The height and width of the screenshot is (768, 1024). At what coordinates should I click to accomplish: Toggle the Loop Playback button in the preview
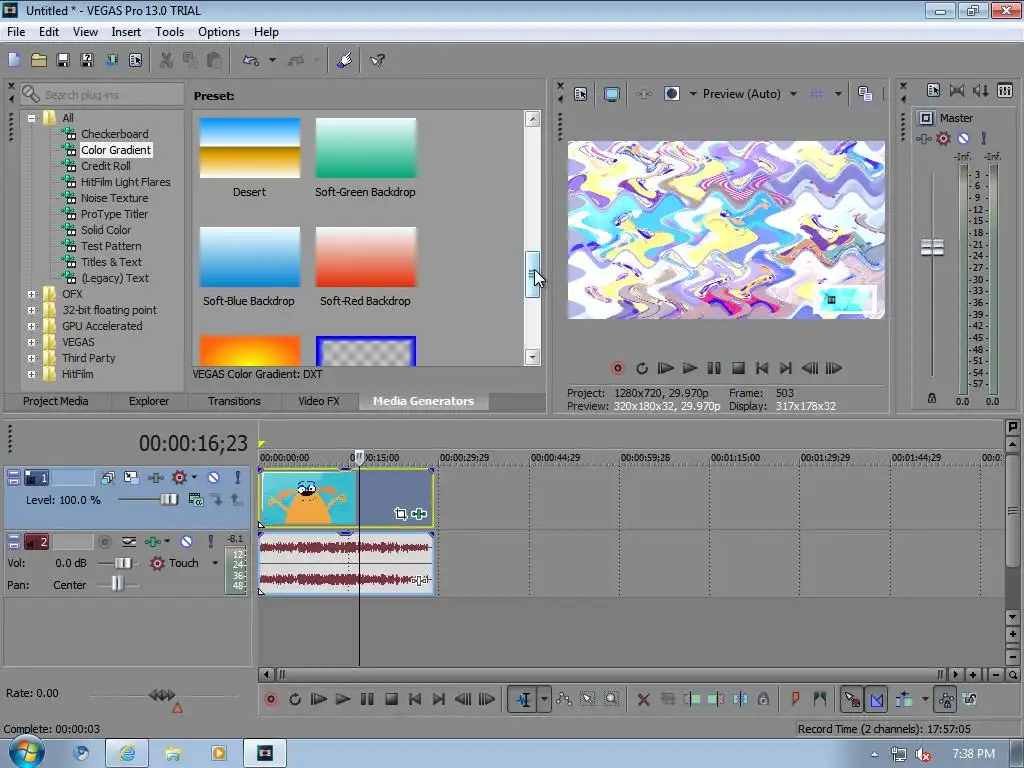tap(641, 368)
